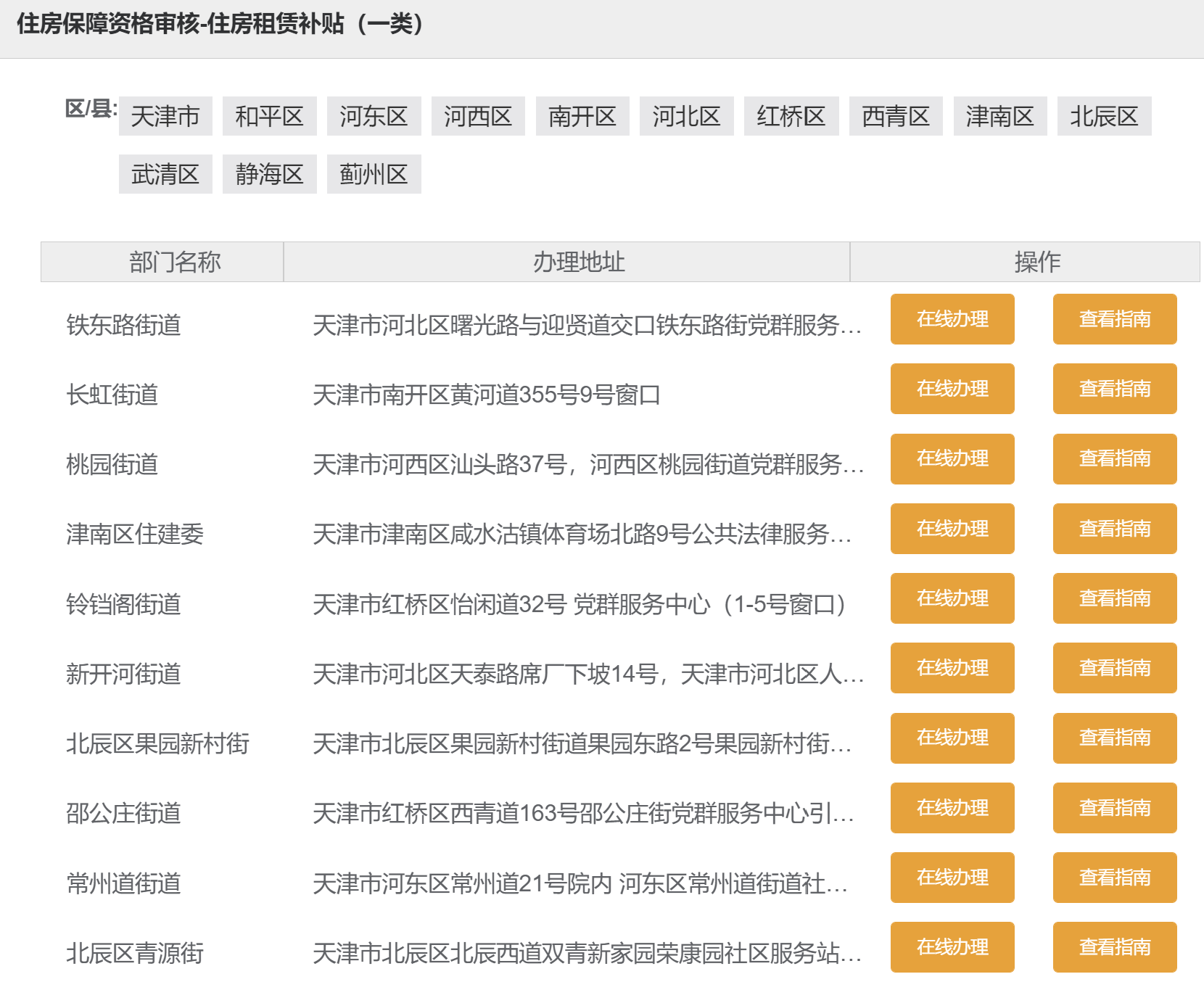Open 查看指南 for 铁东路街道
This screenshot has height=982, width=1204.
coord(1114,319)
